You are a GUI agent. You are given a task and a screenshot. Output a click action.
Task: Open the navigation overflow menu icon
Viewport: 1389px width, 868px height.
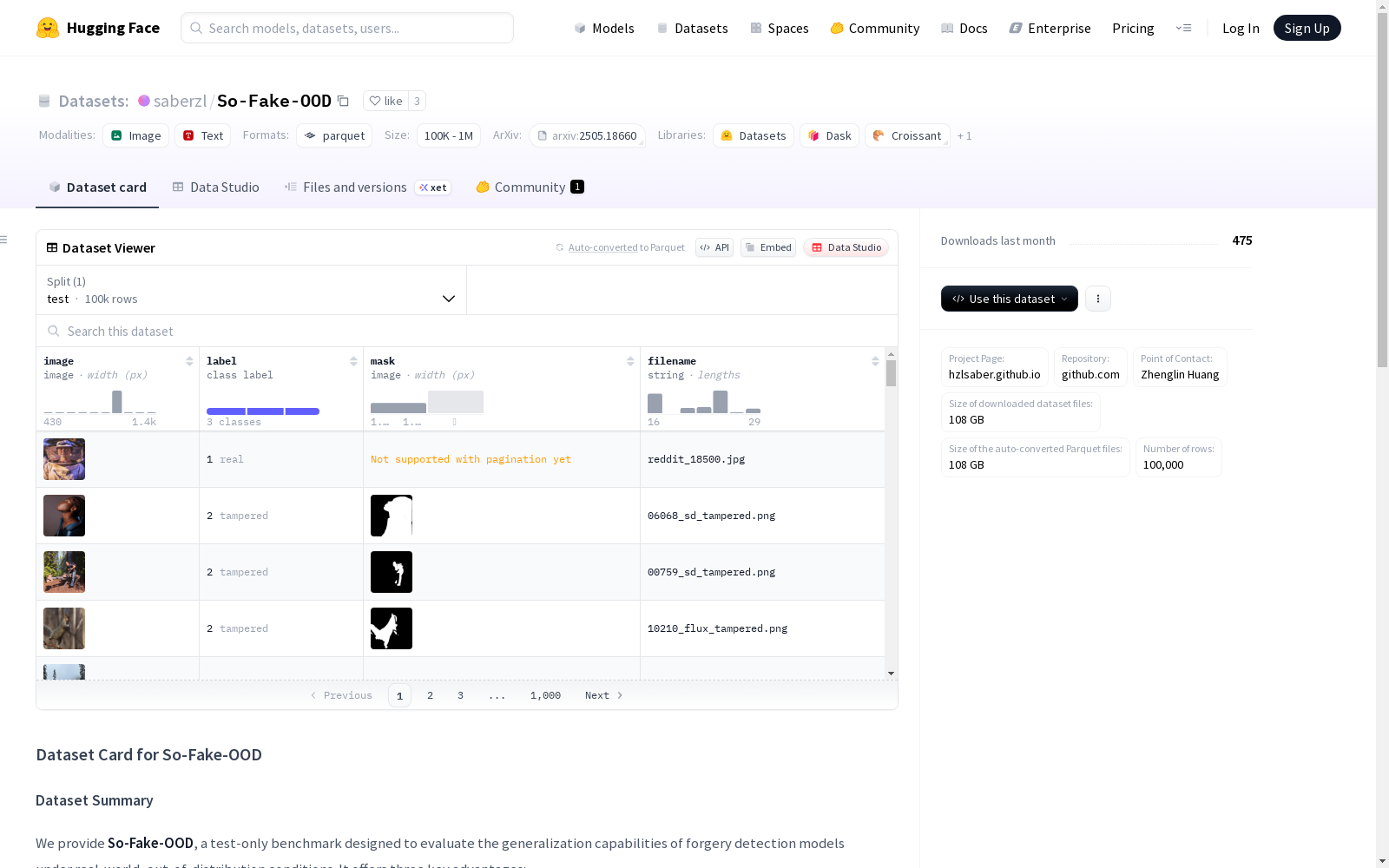tap(1183, 28)
